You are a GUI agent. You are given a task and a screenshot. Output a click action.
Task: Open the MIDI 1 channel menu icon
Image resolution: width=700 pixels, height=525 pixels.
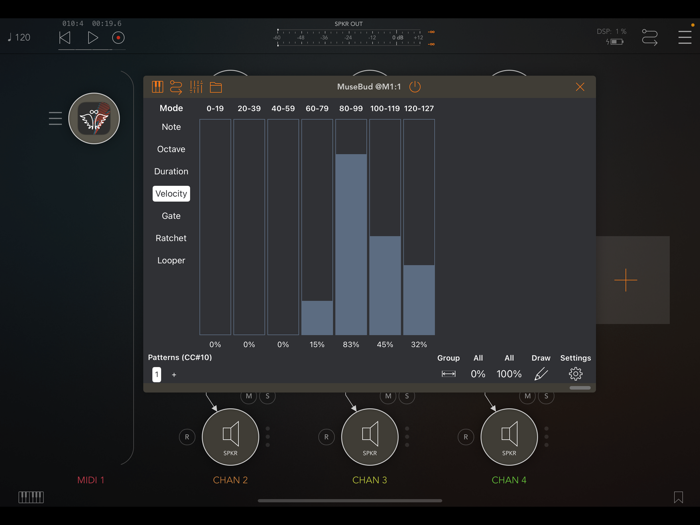point(55,118)
